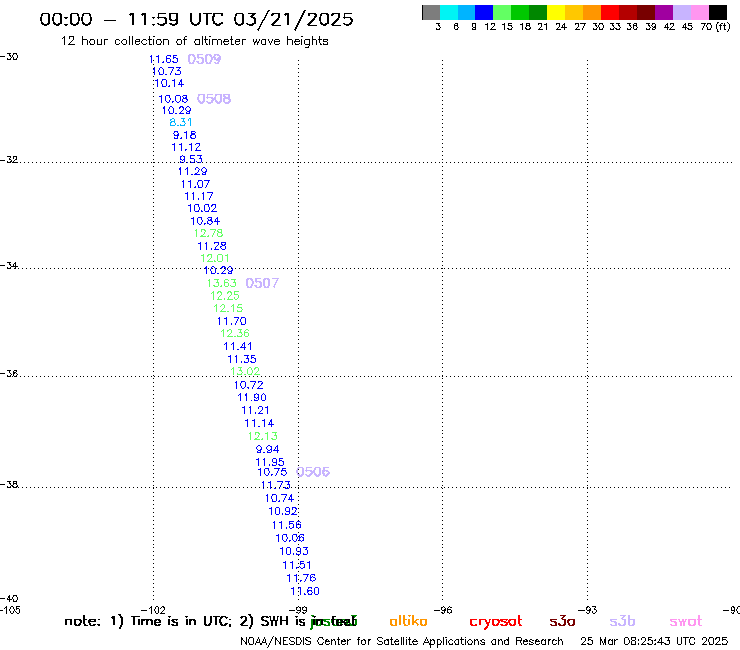Click the wave height value 12.25

(225, 295)
